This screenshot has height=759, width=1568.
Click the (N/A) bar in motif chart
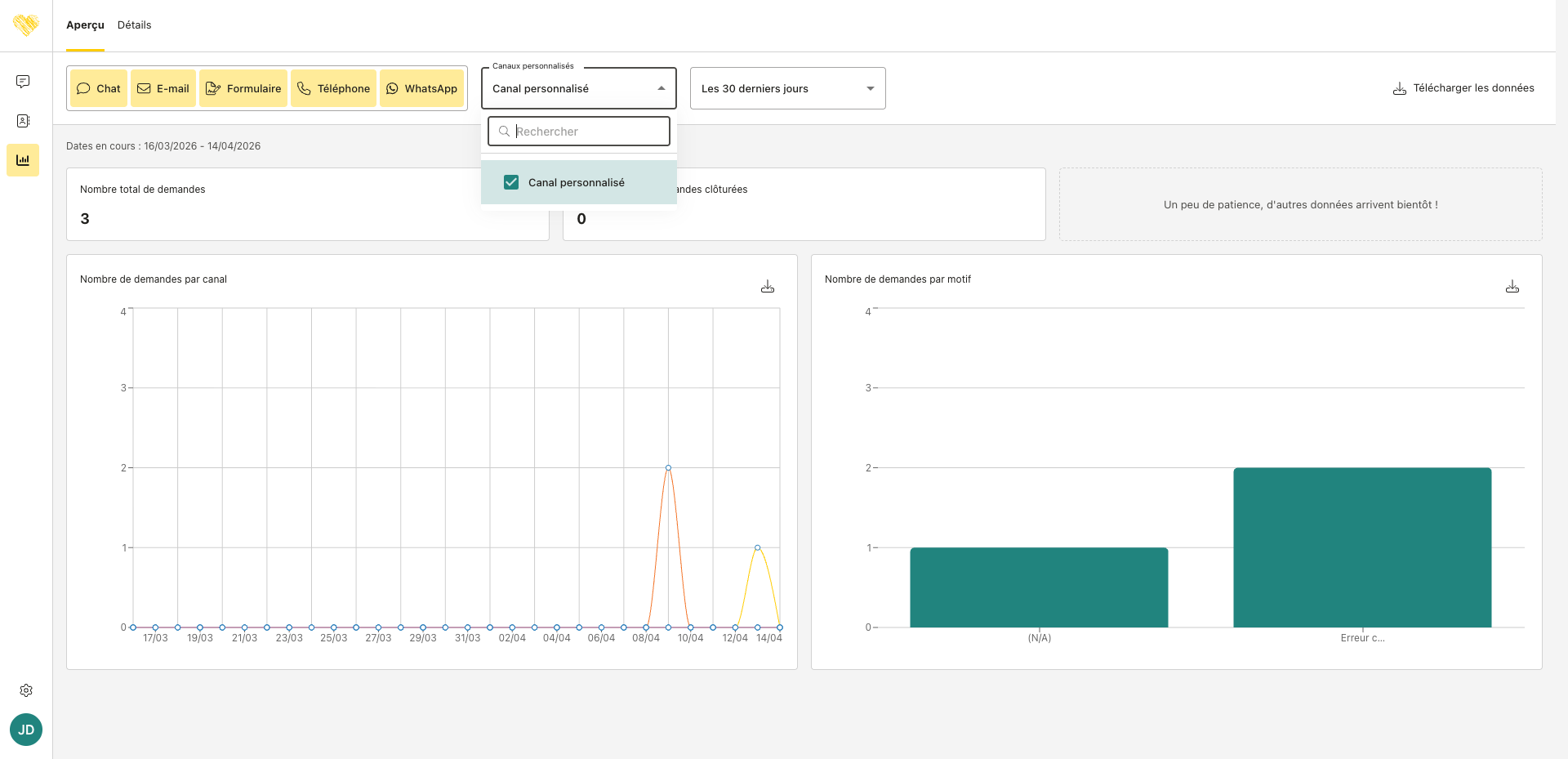1039,587
